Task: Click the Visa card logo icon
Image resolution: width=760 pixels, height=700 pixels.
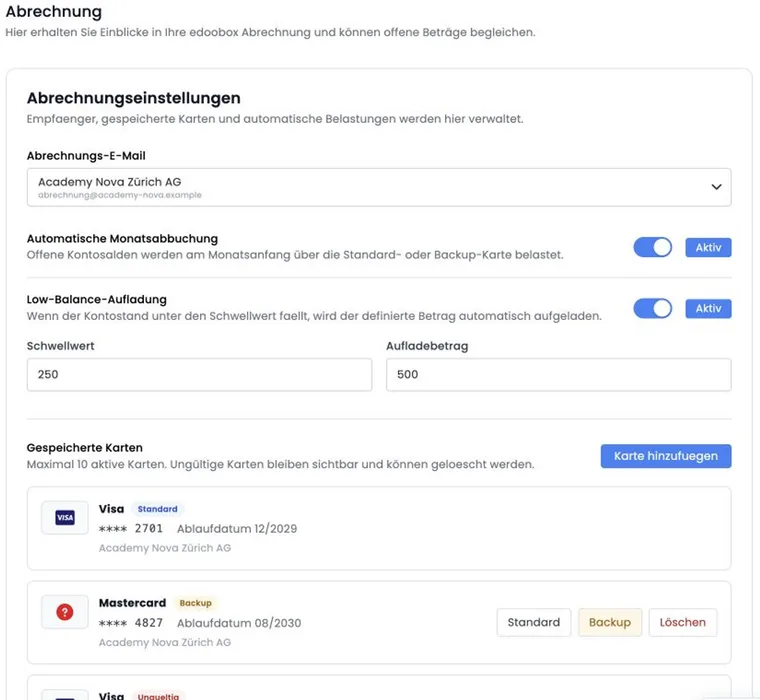Action: click(64, 518)
